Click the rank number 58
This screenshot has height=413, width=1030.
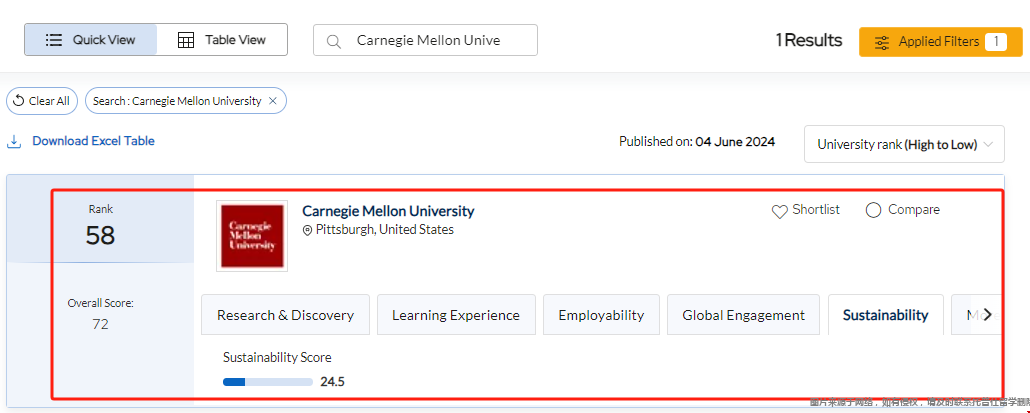(x=101, y=235)
